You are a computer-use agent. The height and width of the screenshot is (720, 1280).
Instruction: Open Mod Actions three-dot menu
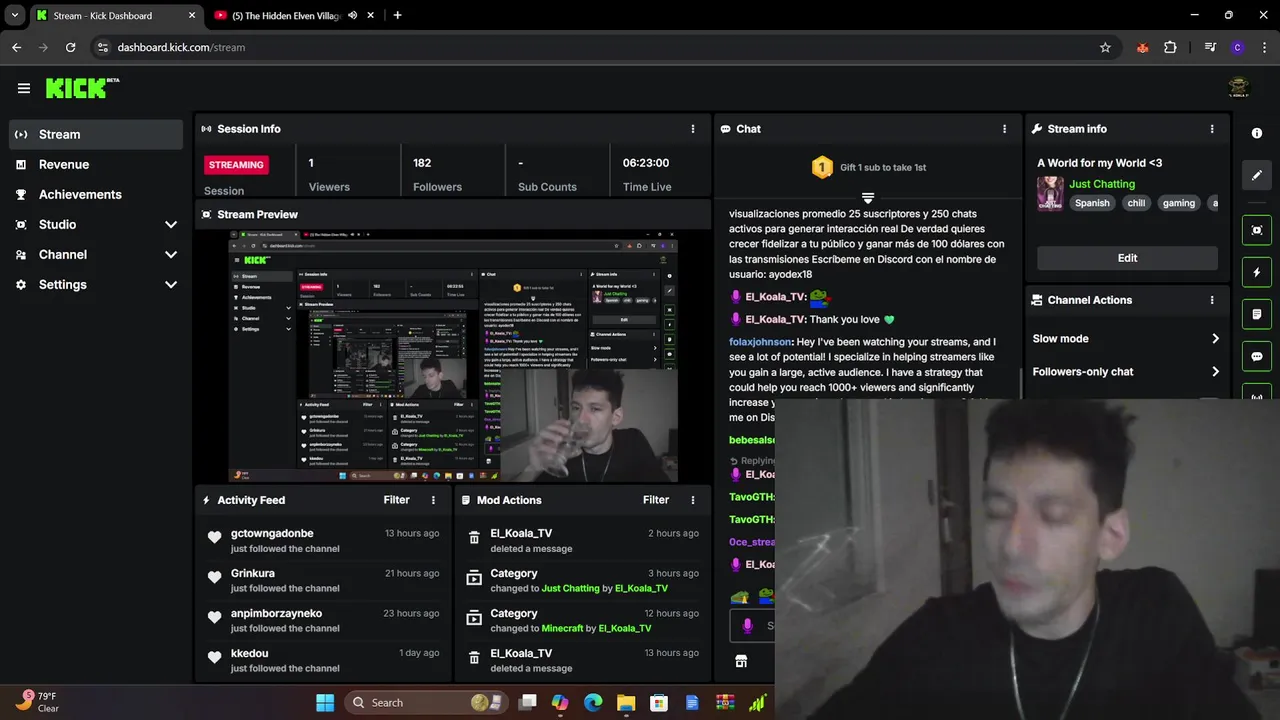click(x=693, y=500)
